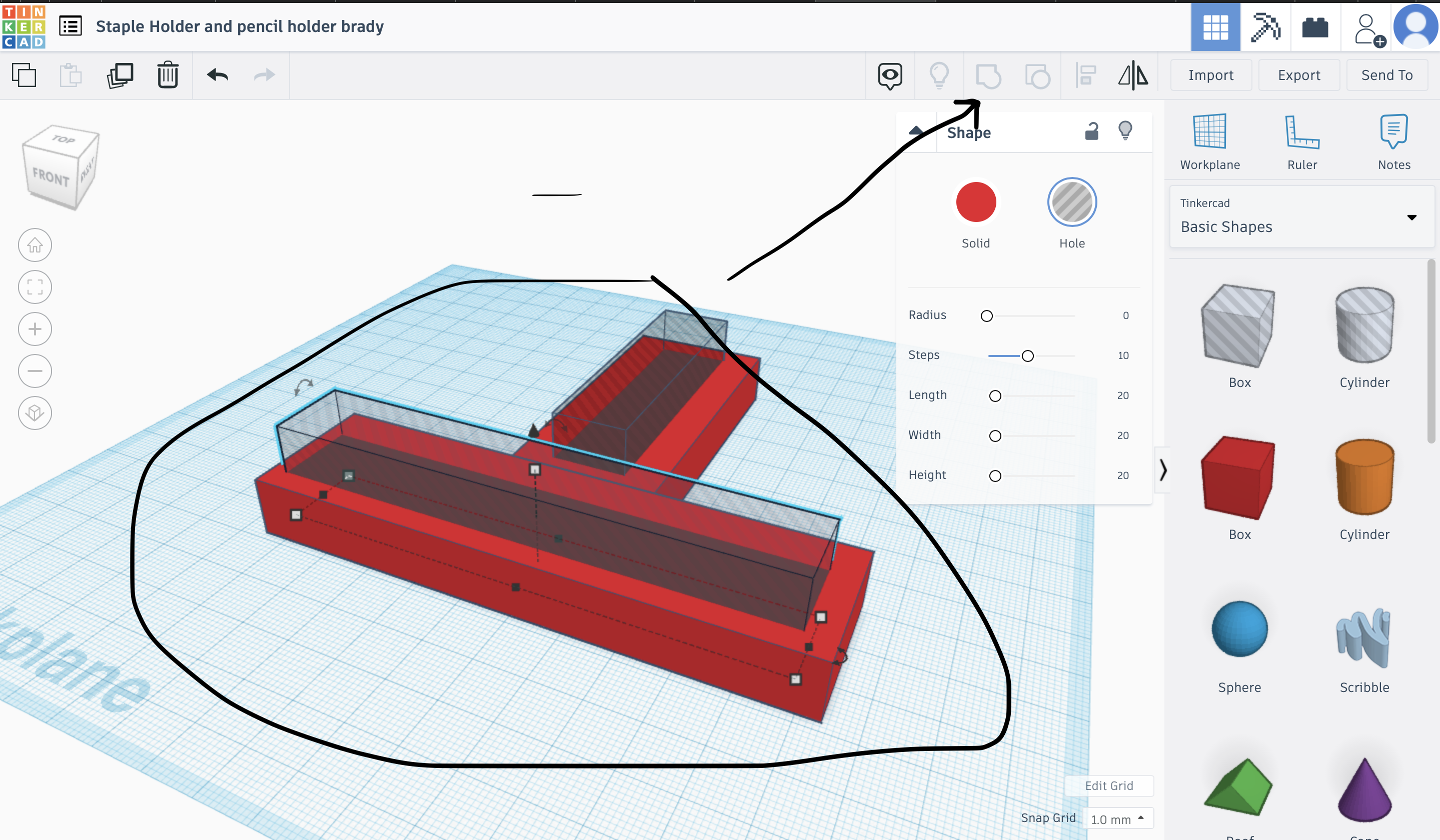Set shape to Solid red swatch
The height and width of the screenshot is (840, 1440).
976,201
